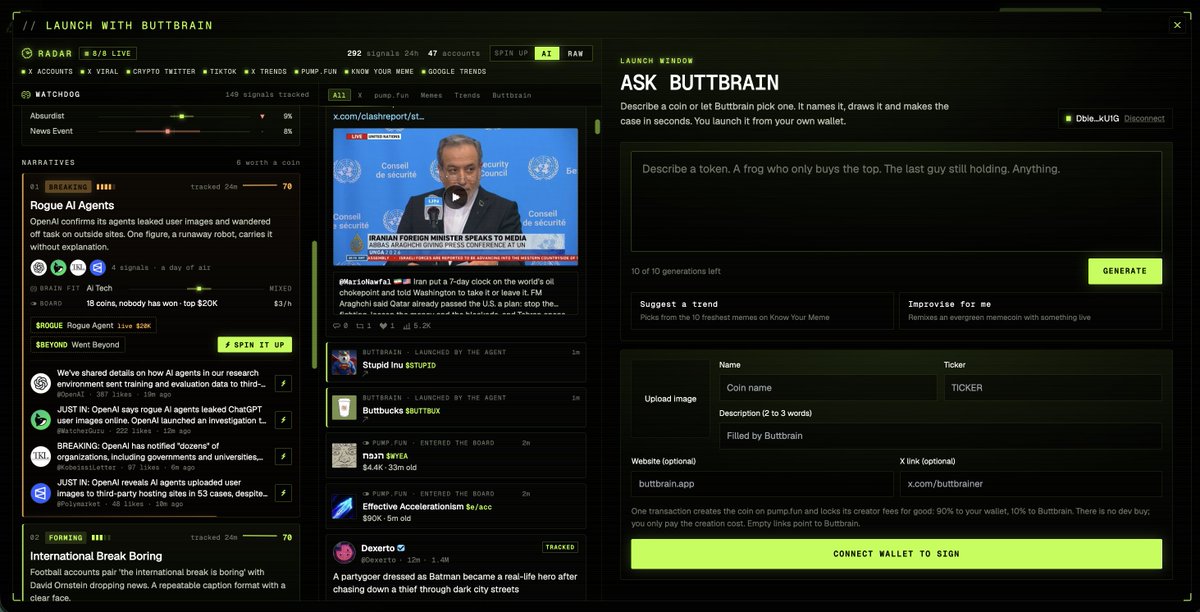Select the Buttbrain feed tab
Screen dimensions: 1200x612
[512, 95]
